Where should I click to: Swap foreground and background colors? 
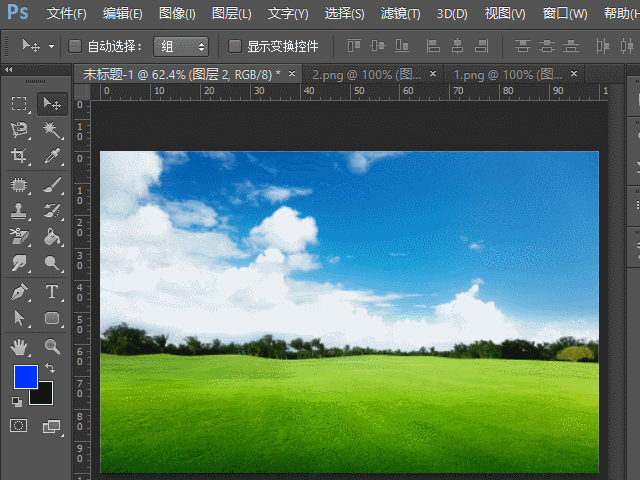click(x=50, y=368)
